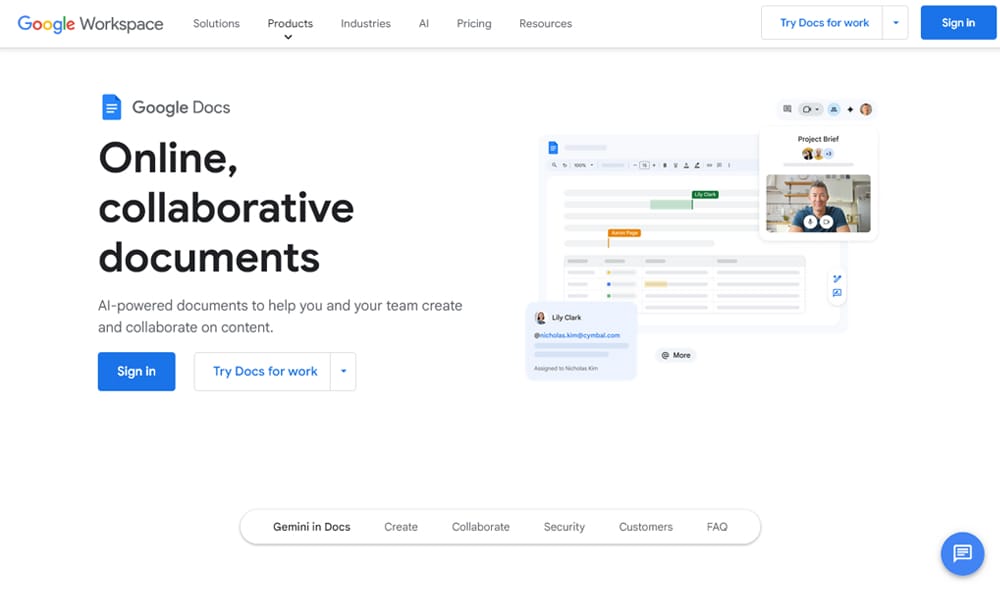Click the blue insert image icon on the document edge
Screen dimensions: 1000x600
click(837, 292)
